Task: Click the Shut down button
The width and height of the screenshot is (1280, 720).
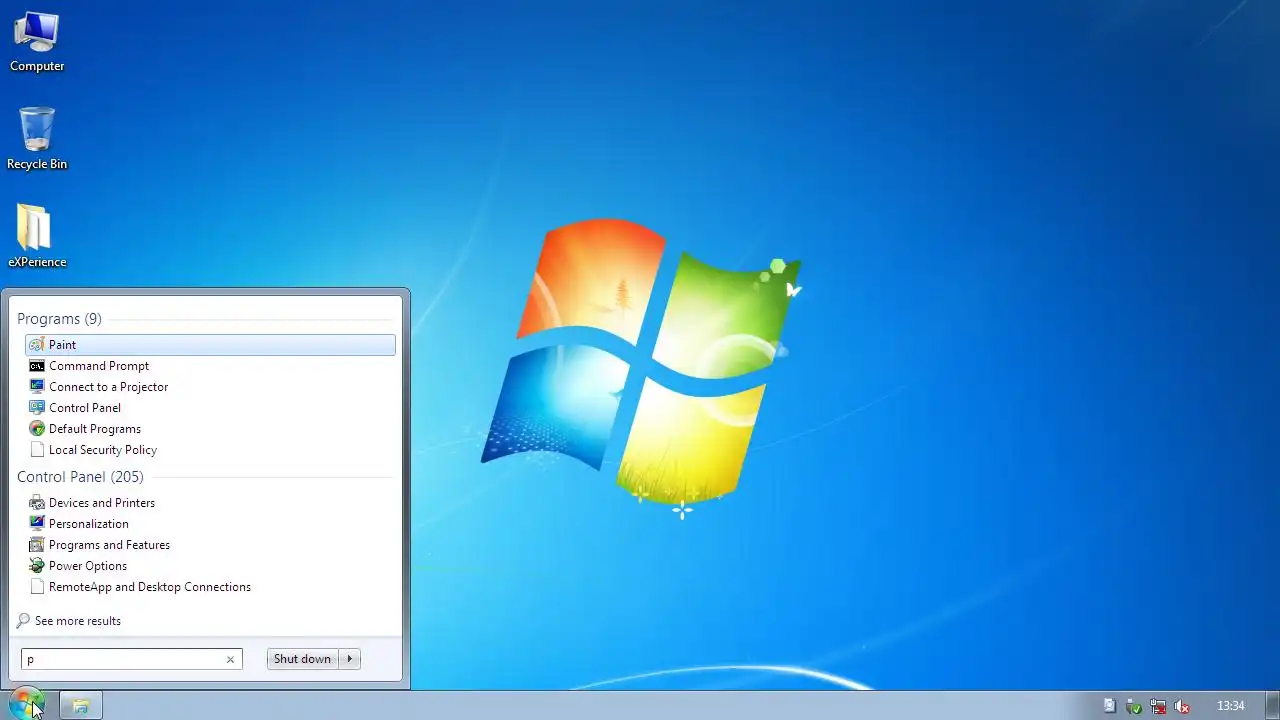Action: tap(302, 659)
